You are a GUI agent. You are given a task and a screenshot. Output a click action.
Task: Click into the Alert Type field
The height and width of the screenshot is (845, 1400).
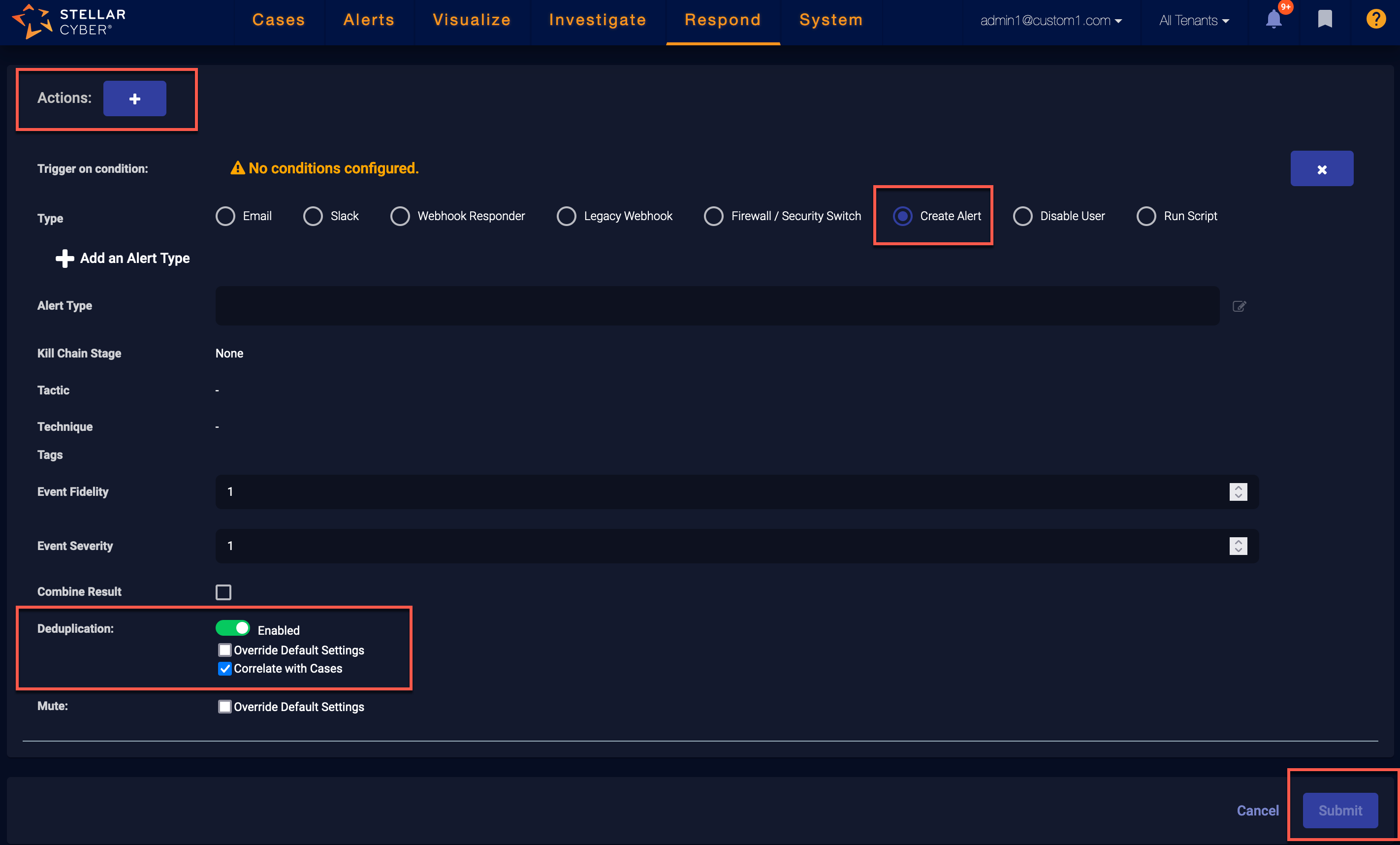(x=716, y=306)
